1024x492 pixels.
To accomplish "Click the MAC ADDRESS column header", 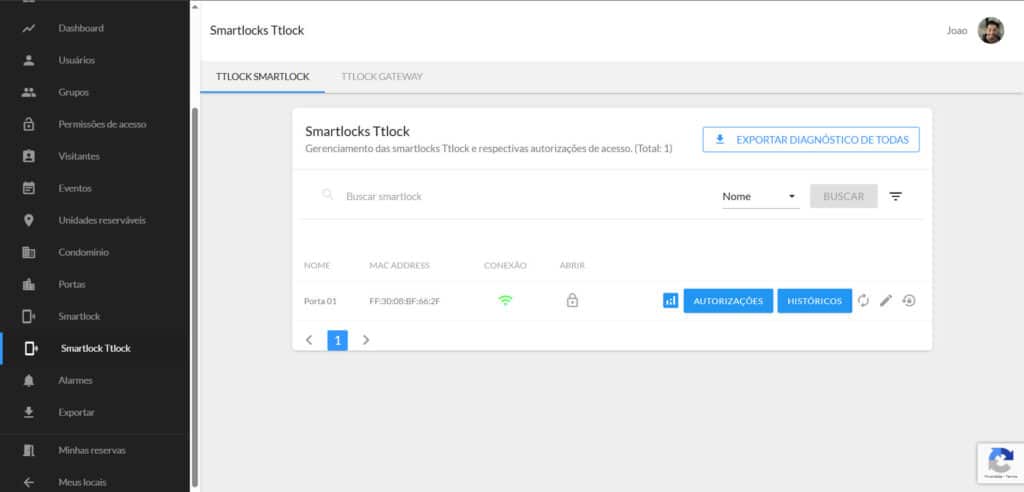I will pyautogui.click(x=400, y=265).
